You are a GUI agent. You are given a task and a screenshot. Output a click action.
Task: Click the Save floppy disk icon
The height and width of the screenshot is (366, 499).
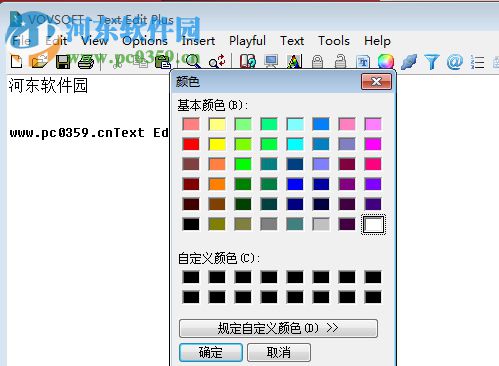pos(62,62)
